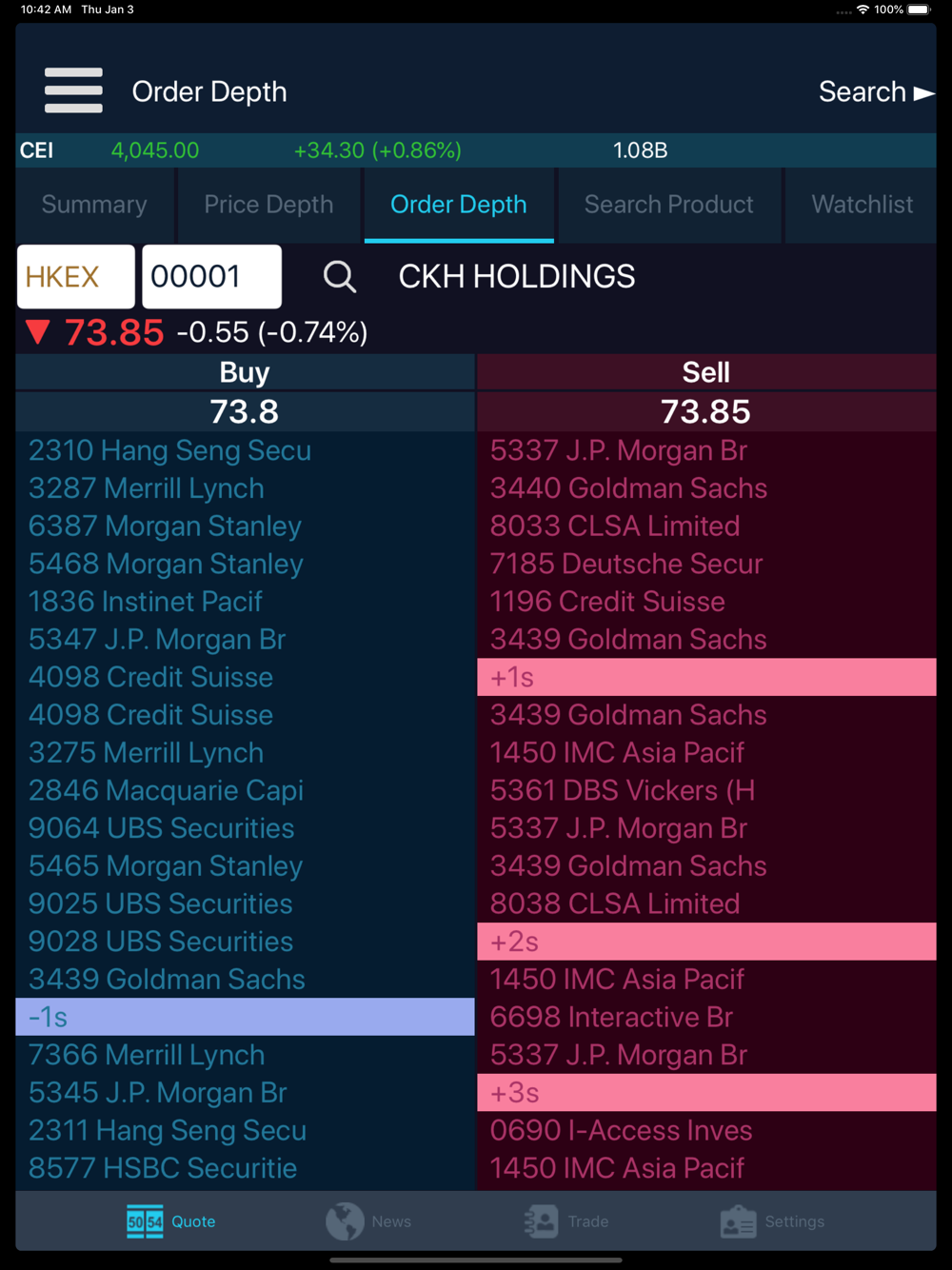Switch to the Summary tab
The height and width of the screenshot is (1270, 952).
click(x=94, y=205)
